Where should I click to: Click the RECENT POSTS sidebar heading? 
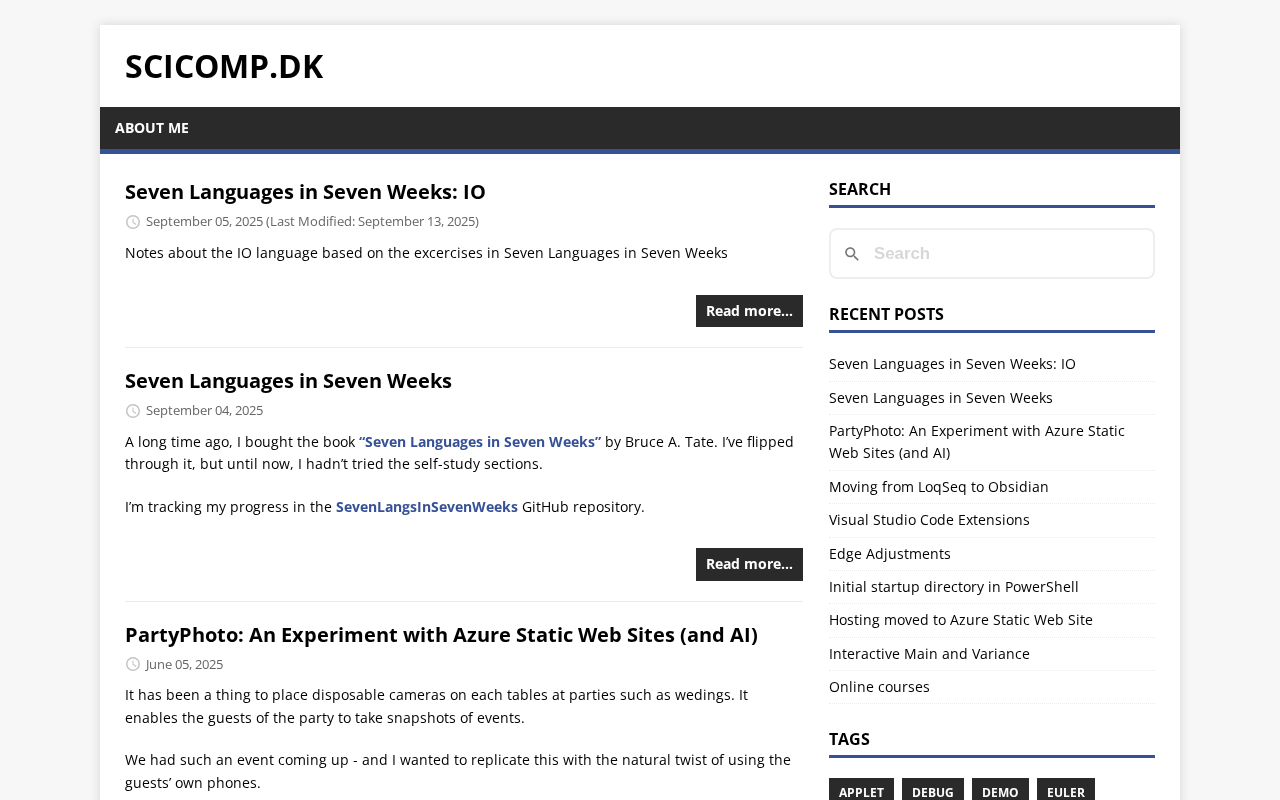[x=886, y=314]
